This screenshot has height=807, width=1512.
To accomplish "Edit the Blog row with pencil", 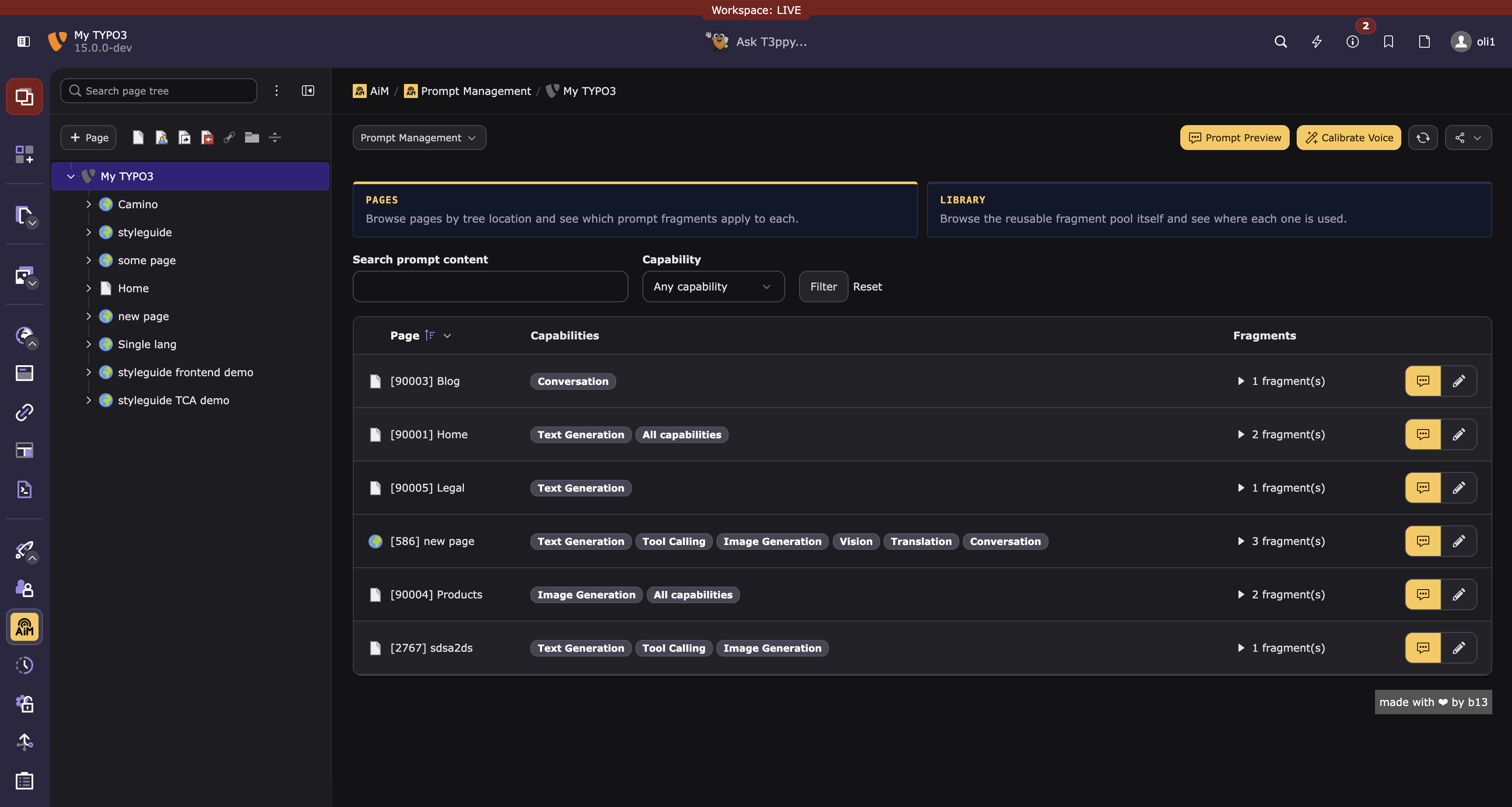I will click(1459, 381).
